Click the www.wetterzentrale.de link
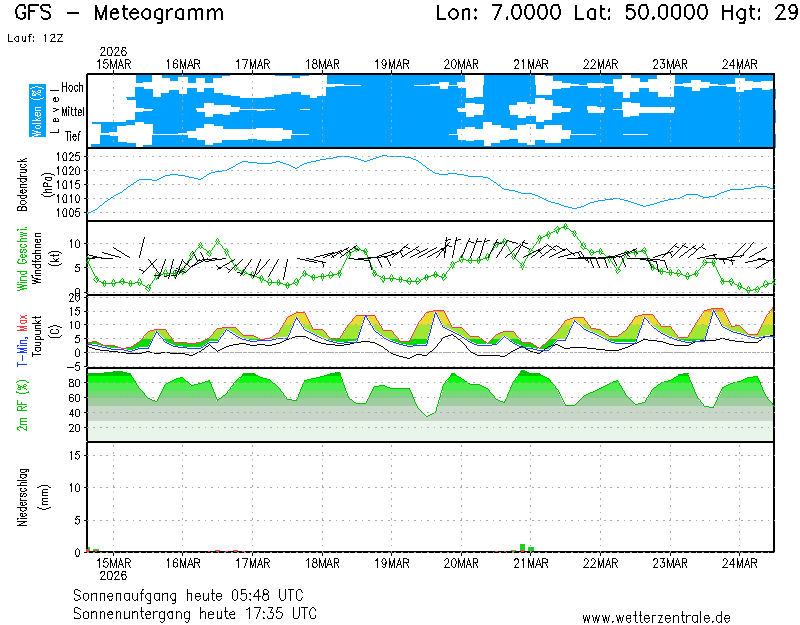Image resolution: width=800 pixels, height=625 pixels. pos(656,618)
